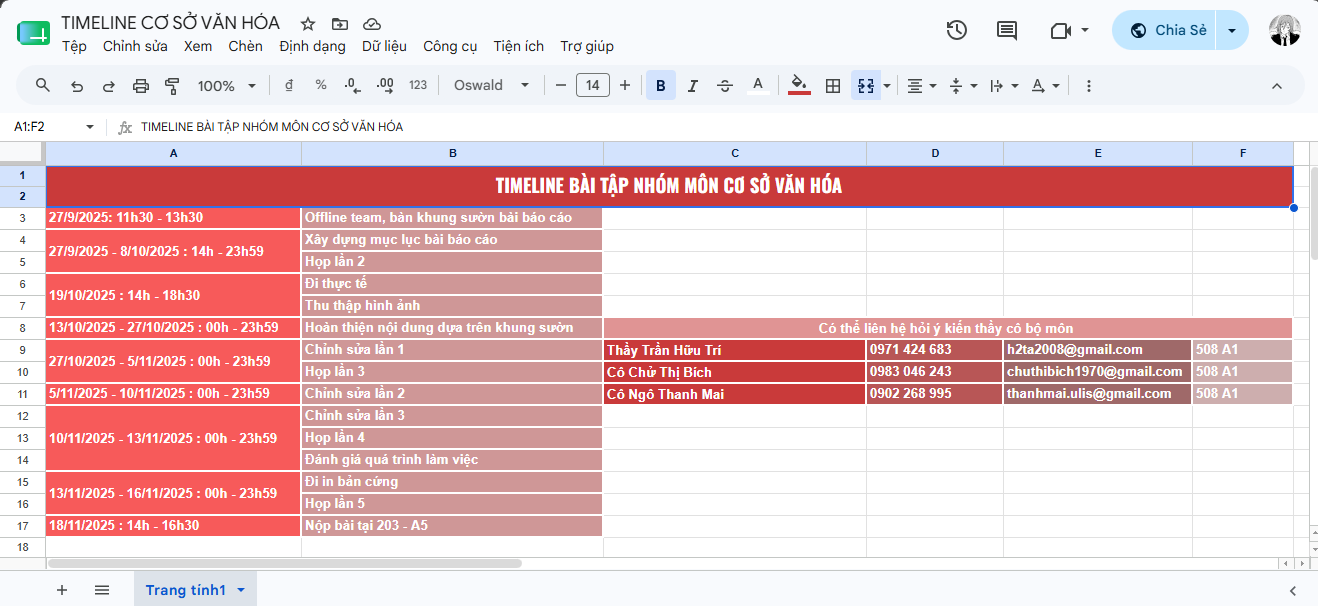1318x606 pixels.
Task: Open the Dữ liệu menu
Action: [384, 46]
